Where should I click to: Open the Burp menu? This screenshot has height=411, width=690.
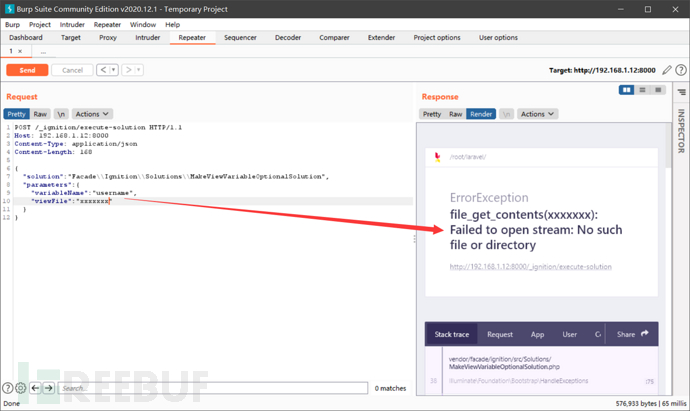pos(12,25)
